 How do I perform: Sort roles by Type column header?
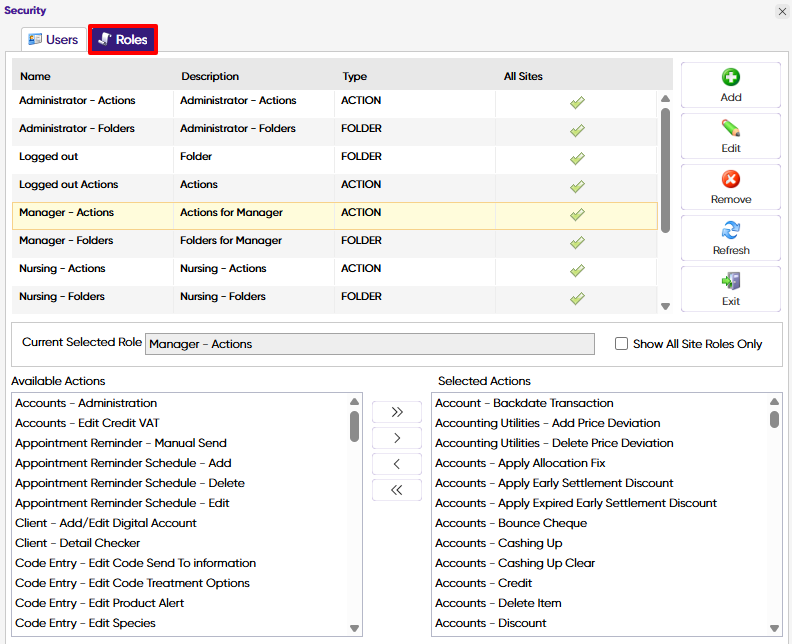(355, 76)
